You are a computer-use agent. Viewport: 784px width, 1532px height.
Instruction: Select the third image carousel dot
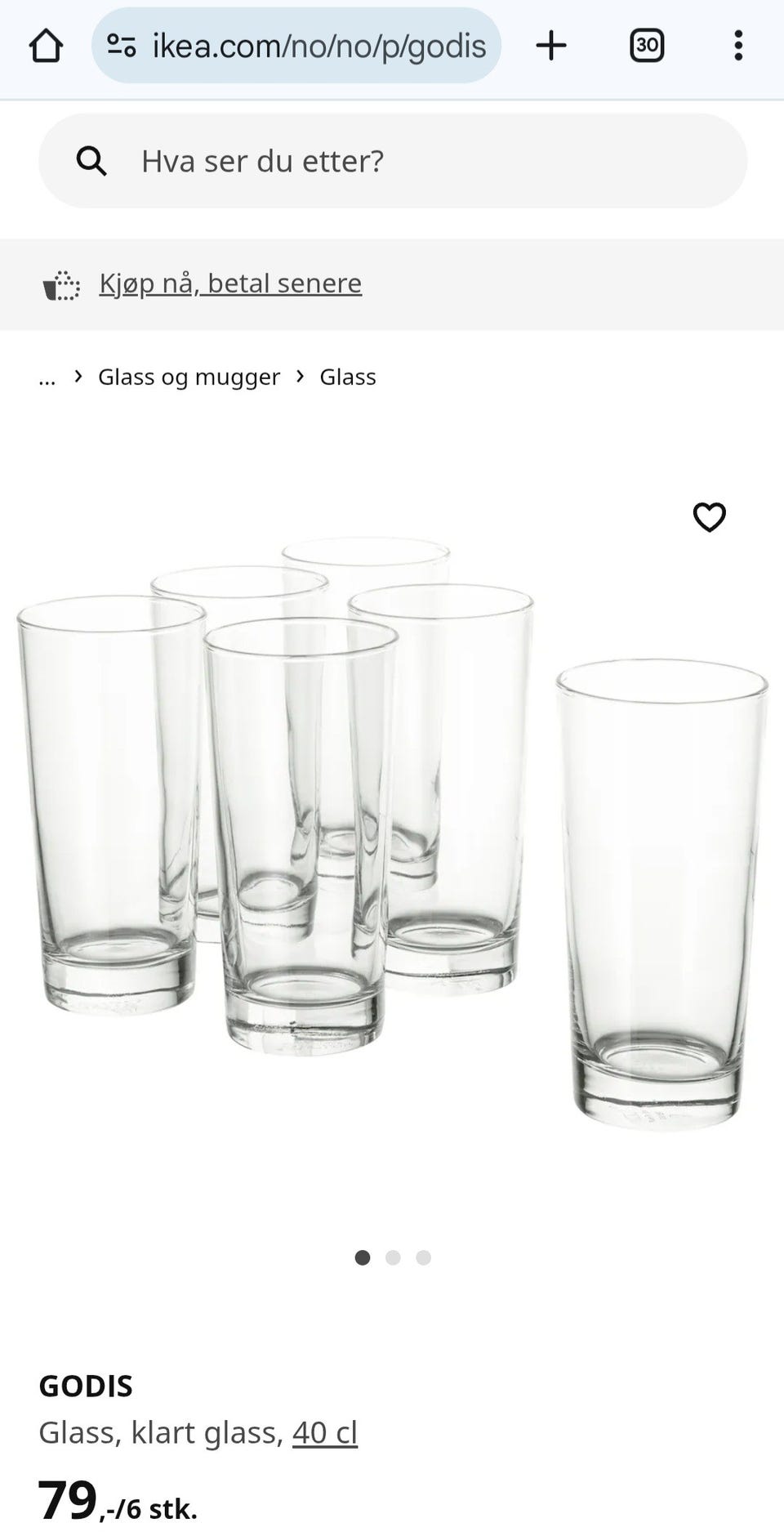[423, 1257]
